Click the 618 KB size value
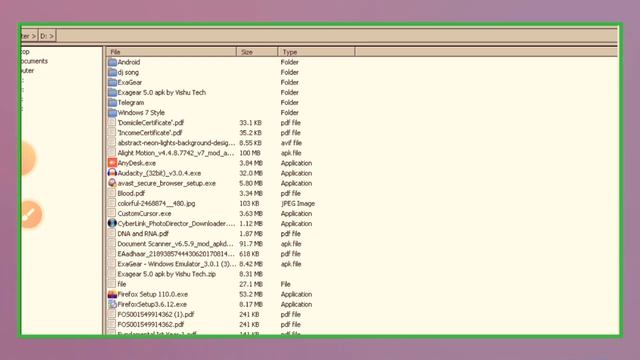The width and height of the screenshot is (640, 360). (x=249, y=254)
